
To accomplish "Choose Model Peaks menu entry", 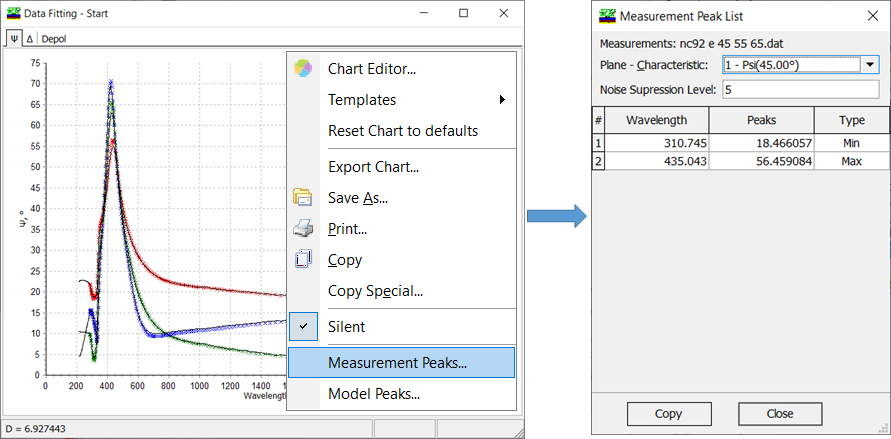I will (x=374, y=394).
